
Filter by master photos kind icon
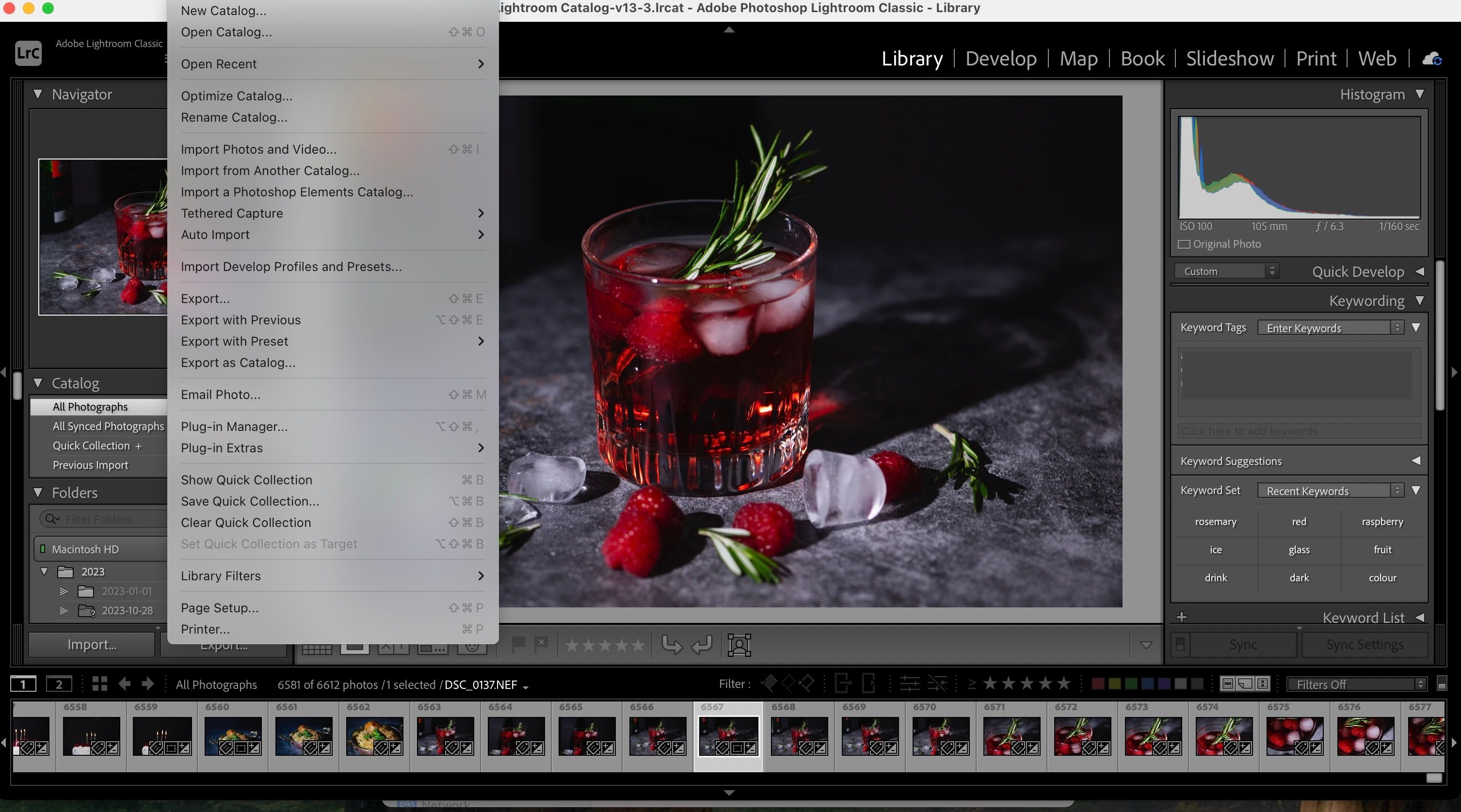tap(1227, 684)
